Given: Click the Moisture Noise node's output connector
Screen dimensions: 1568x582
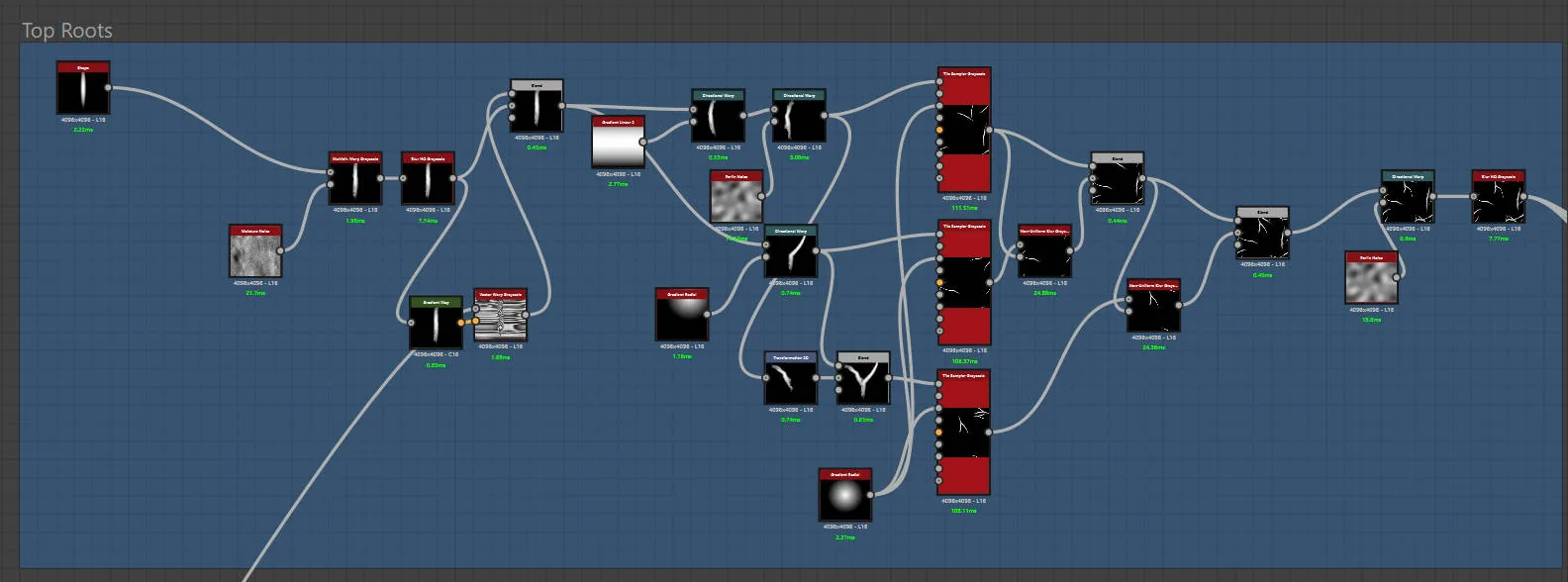Looking at the screenshot, I should click(x=280, y=250).
